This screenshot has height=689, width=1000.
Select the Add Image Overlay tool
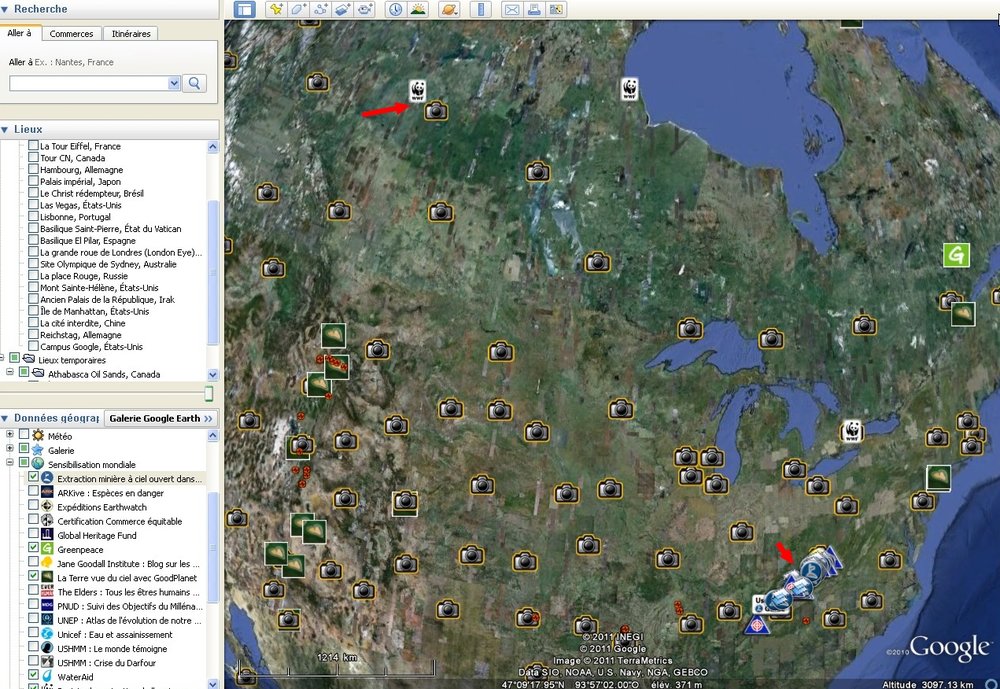(342, 9)
